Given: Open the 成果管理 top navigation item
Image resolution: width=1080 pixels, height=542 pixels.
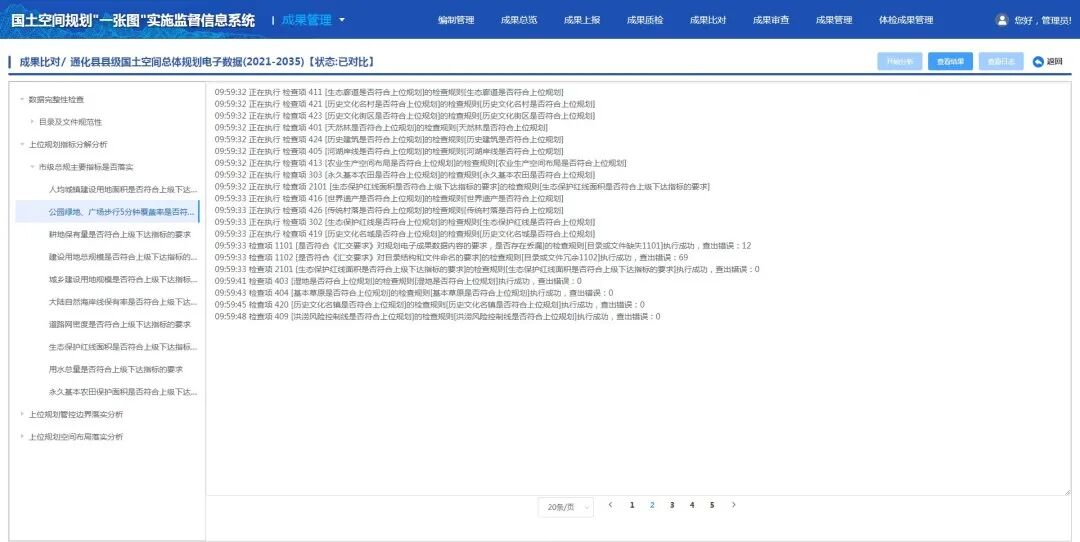Looking at the screenshot, I should coord(834,20).
